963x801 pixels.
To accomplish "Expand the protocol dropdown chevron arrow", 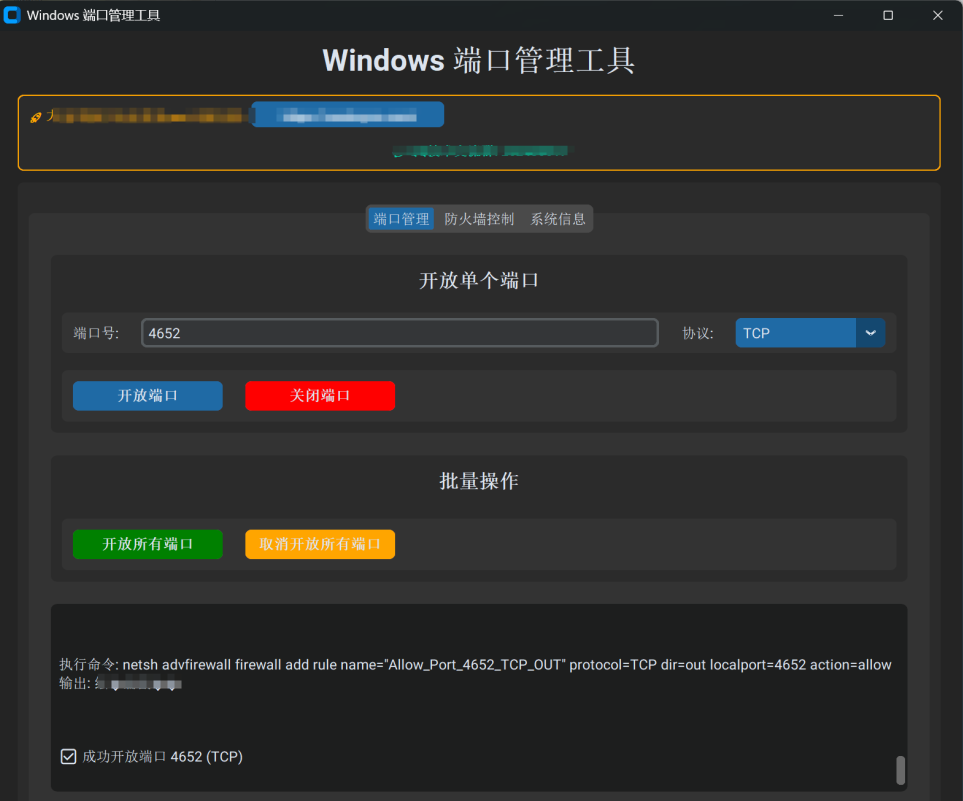I will pyautogui.click(x=870, y=333).
